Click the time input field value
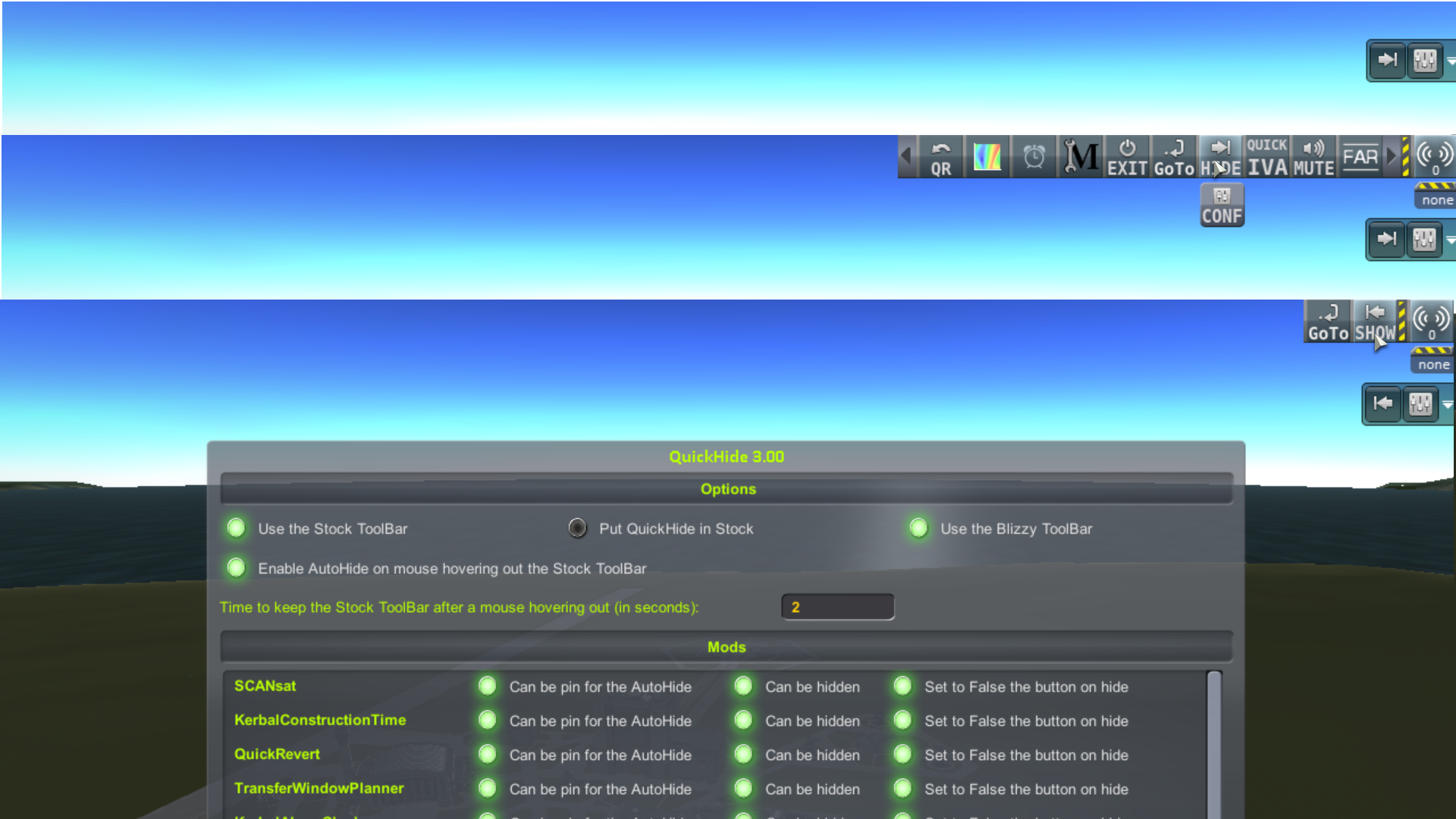This screenshot has height=819, width=1456. click(838, 607)
